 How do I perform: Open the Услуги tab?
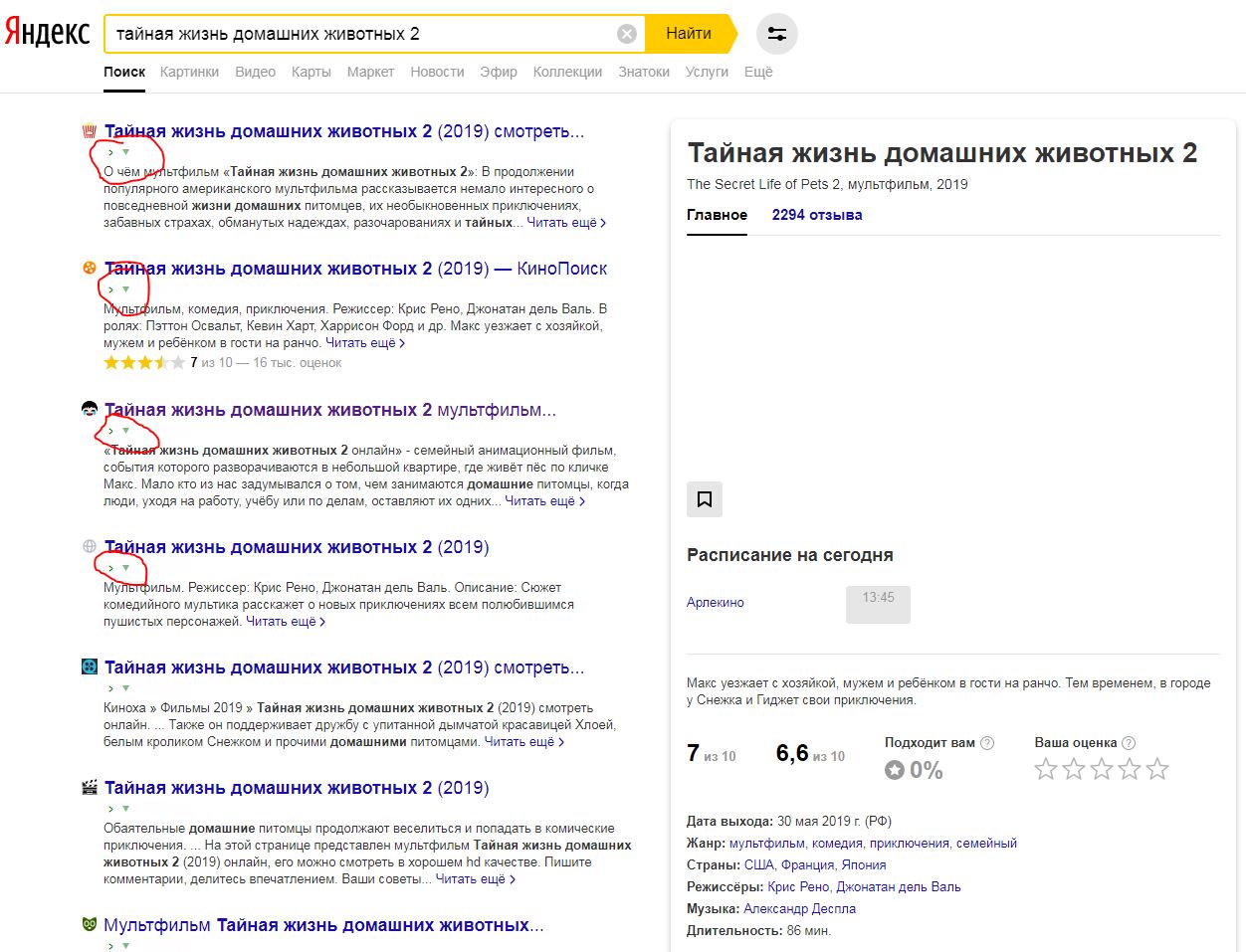[707, 72]
